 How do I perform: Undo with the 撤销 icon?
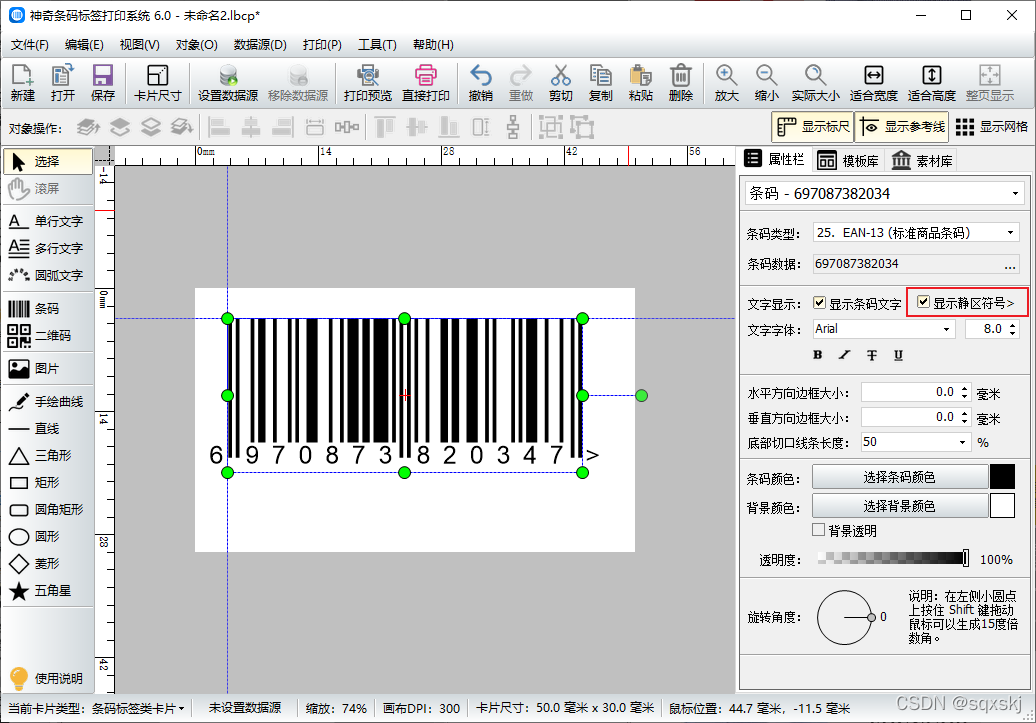point(480,83)
